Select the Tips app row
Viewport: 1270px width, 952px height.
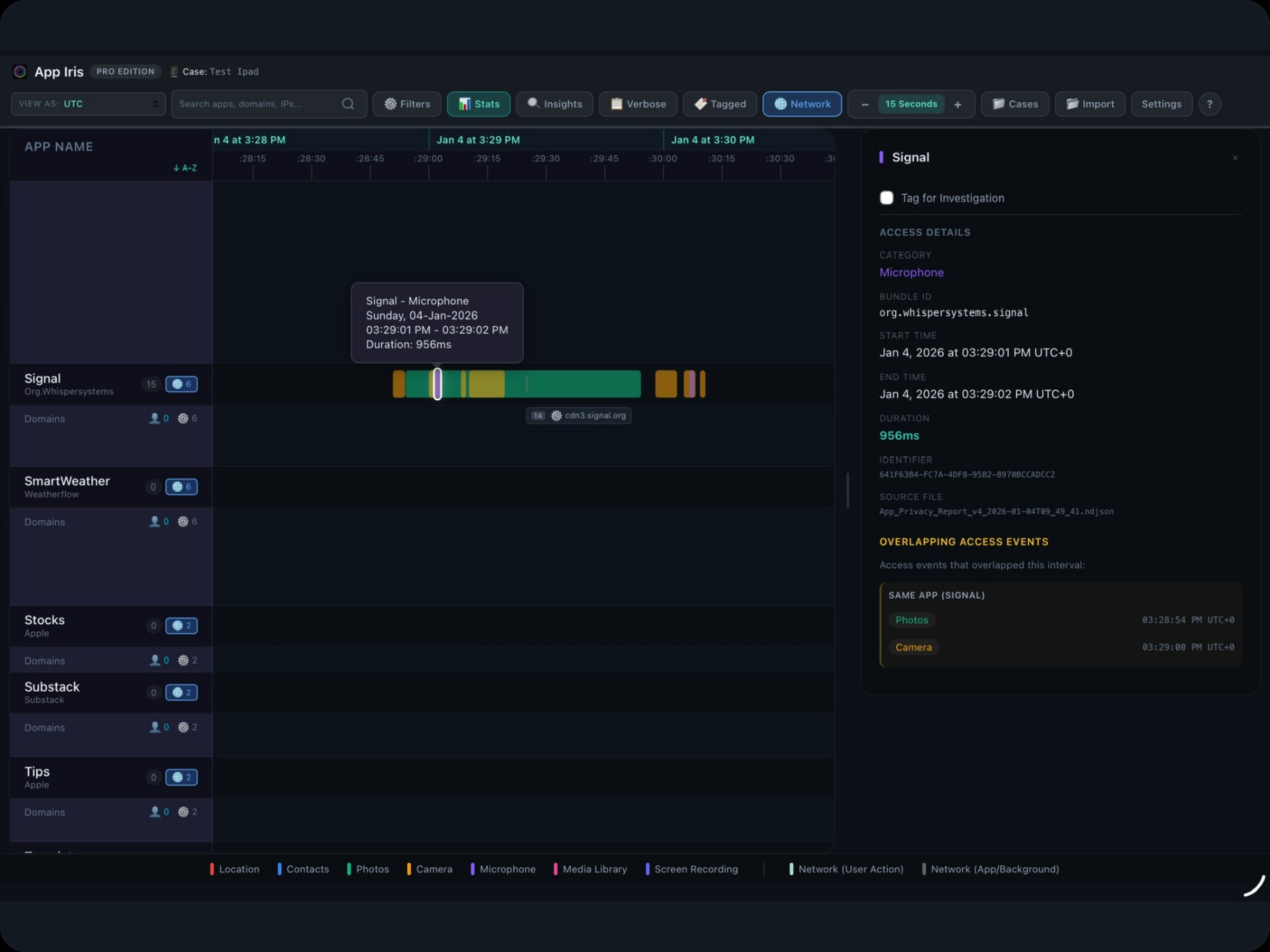tap(111, 777)
